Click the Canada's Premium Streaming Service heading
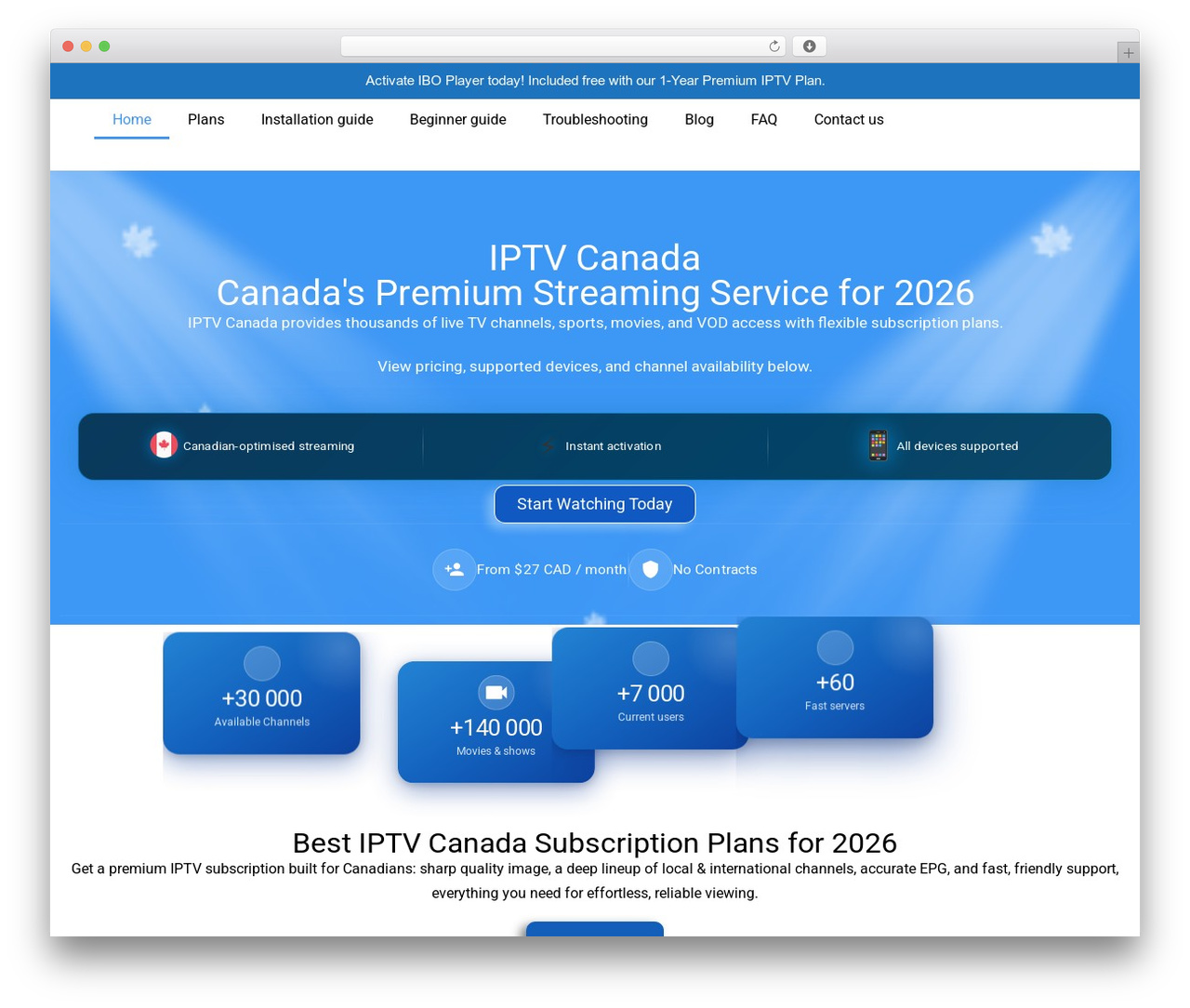The width and height of the screenshot is (1190, 1008). click(x=595, y=293)
